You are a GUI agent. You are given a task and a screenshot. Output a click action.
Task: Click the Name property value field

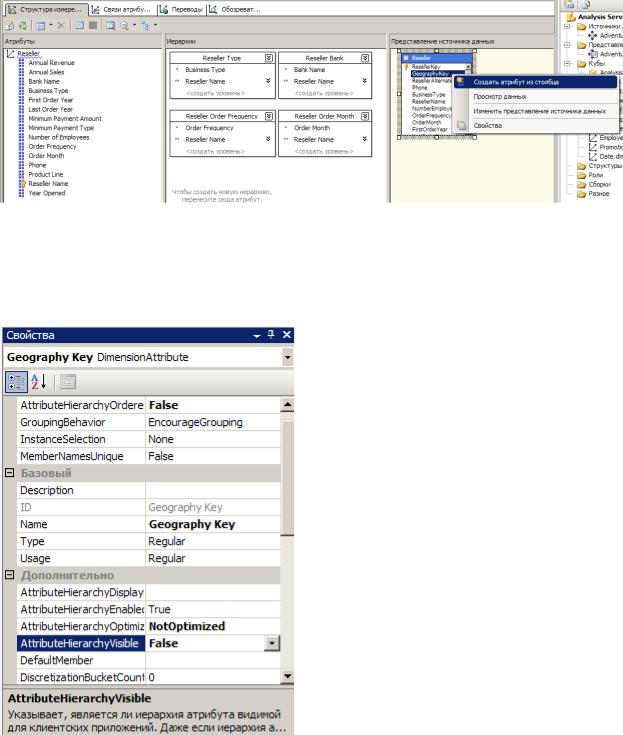pyautogui.click(x=213, y=524)
